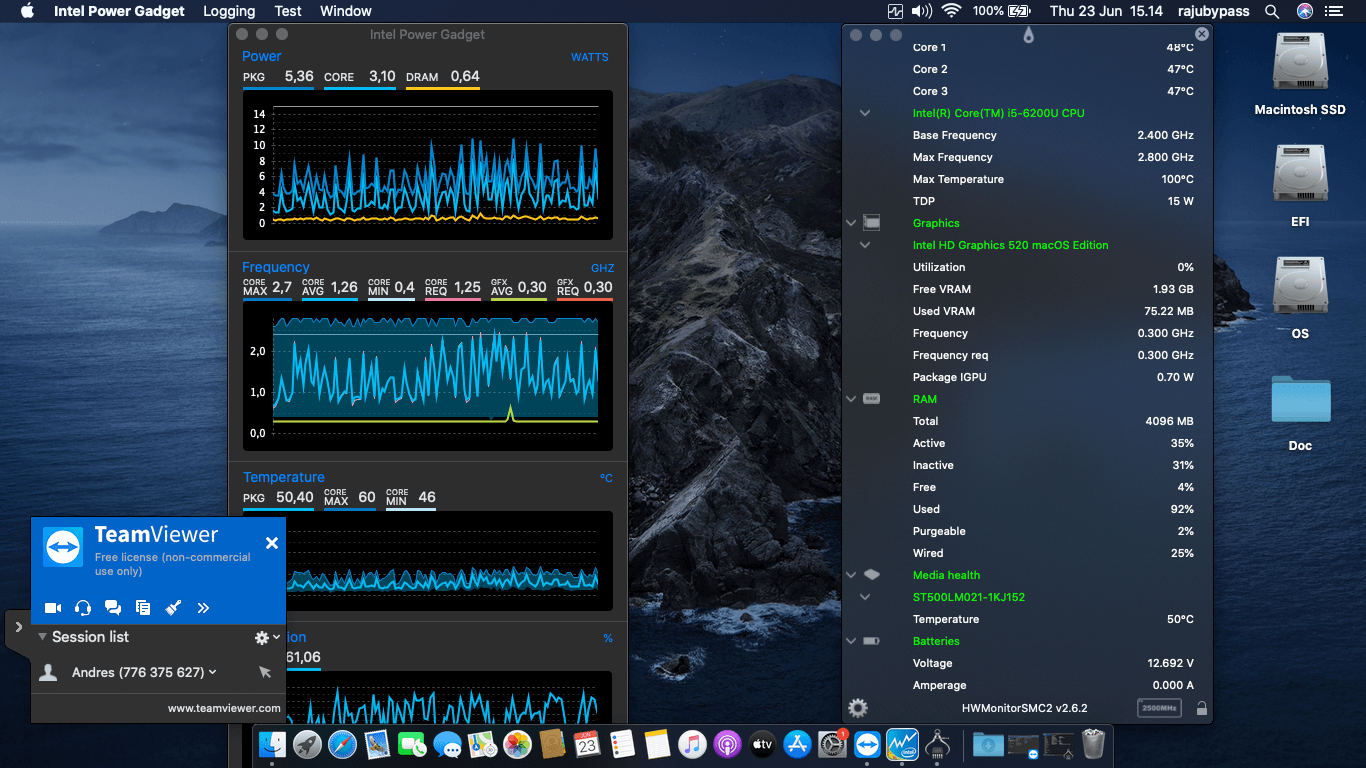
Task: Open Safari from the Dock
Action: tap(342, 744)
